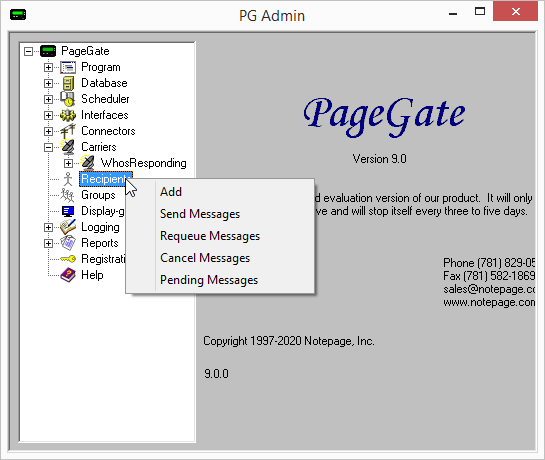Choose Pending Messages from context menu
Screen dimensions: 545x460
tap(220, 280)
